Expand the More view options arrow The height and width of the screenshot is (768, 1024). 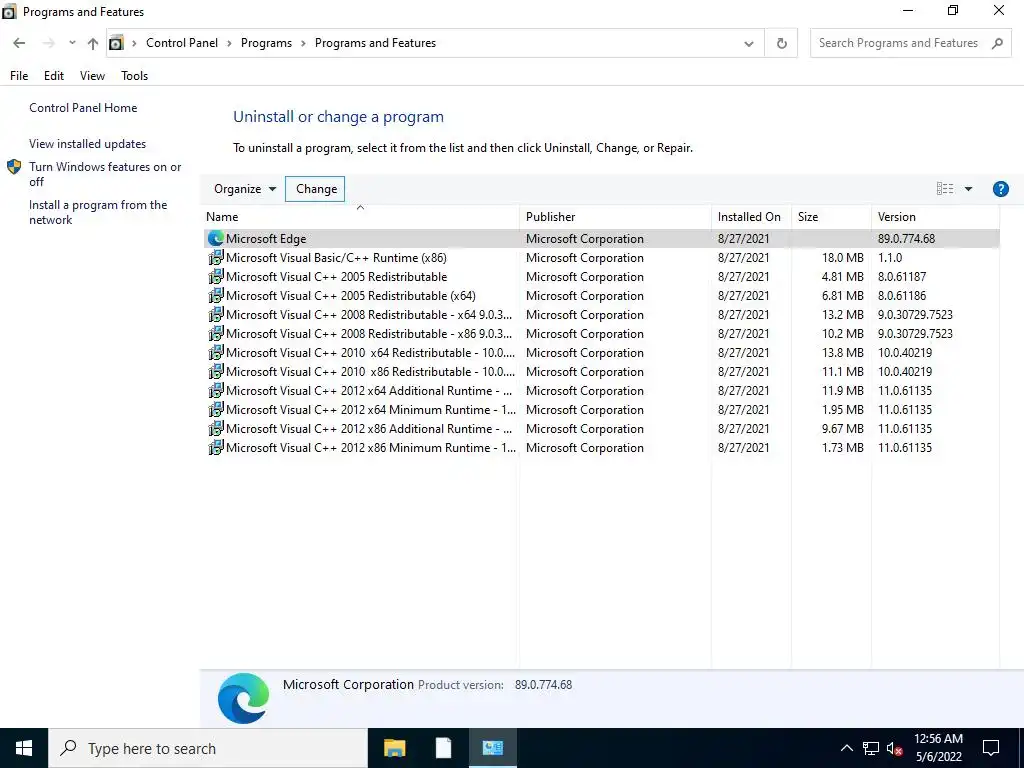[968, 189]
